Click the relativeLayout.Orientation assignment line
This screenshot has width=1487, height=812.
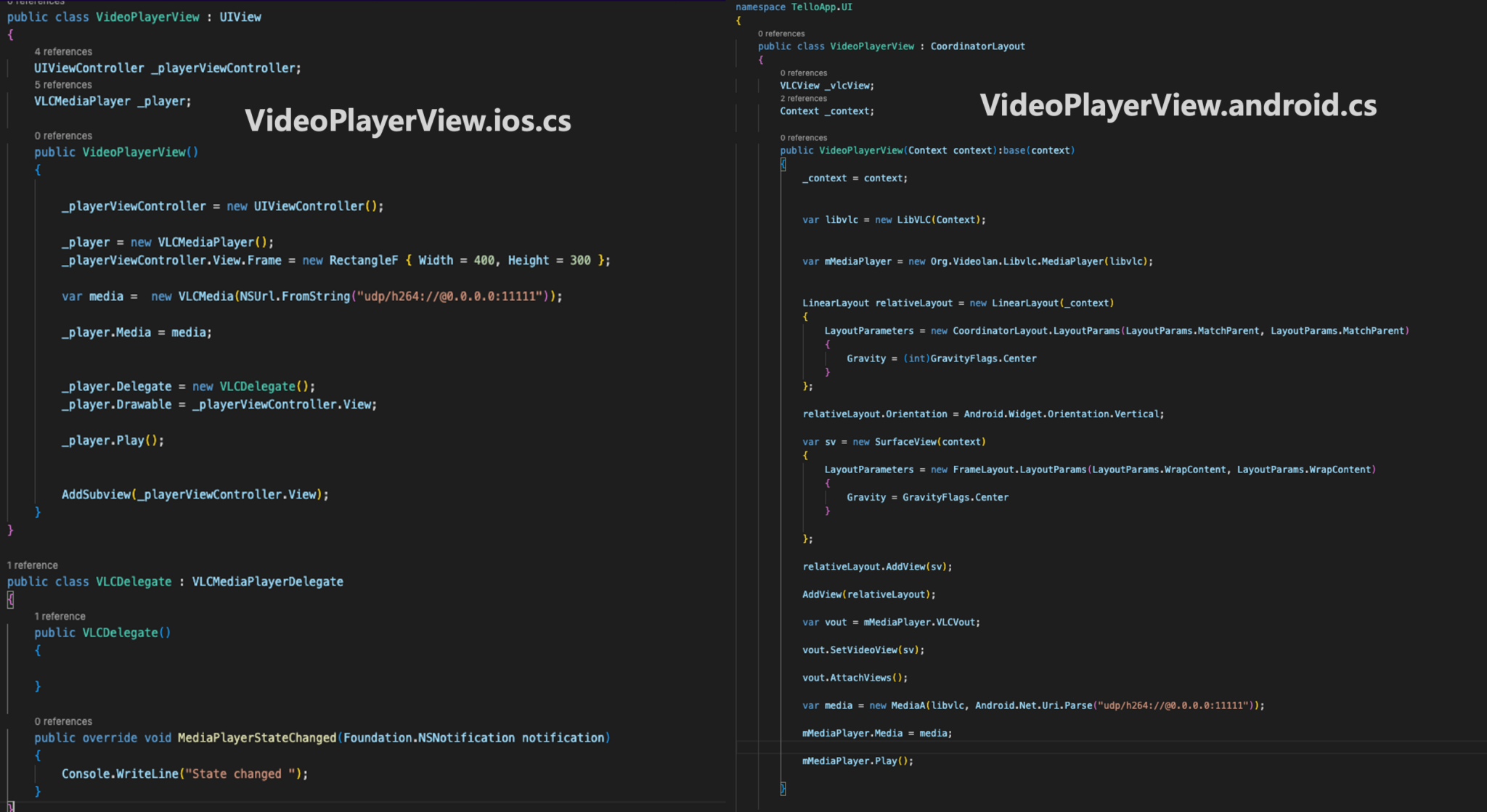coord(982,414)
